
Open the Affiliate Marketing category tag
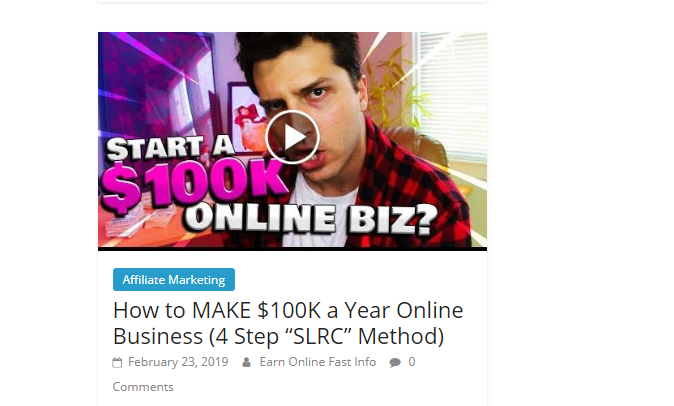tap(174, 280)
